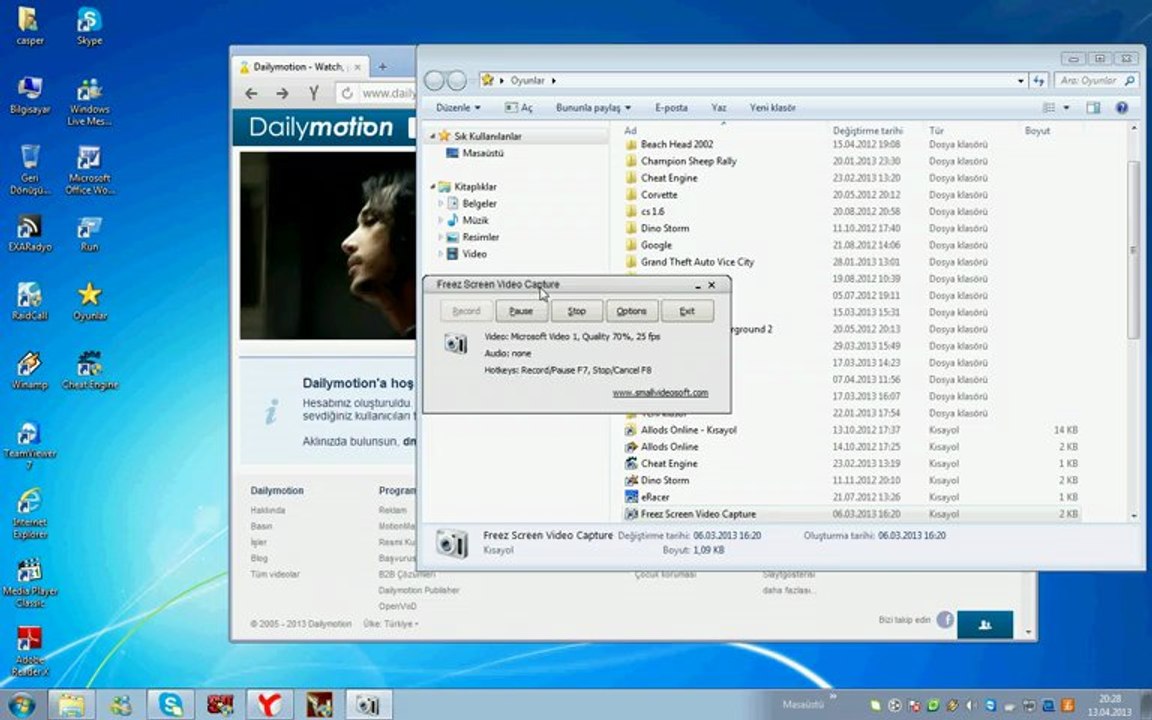Open the view options dropdown arrow
1152x720 pixels.
tap(1066, 107)
